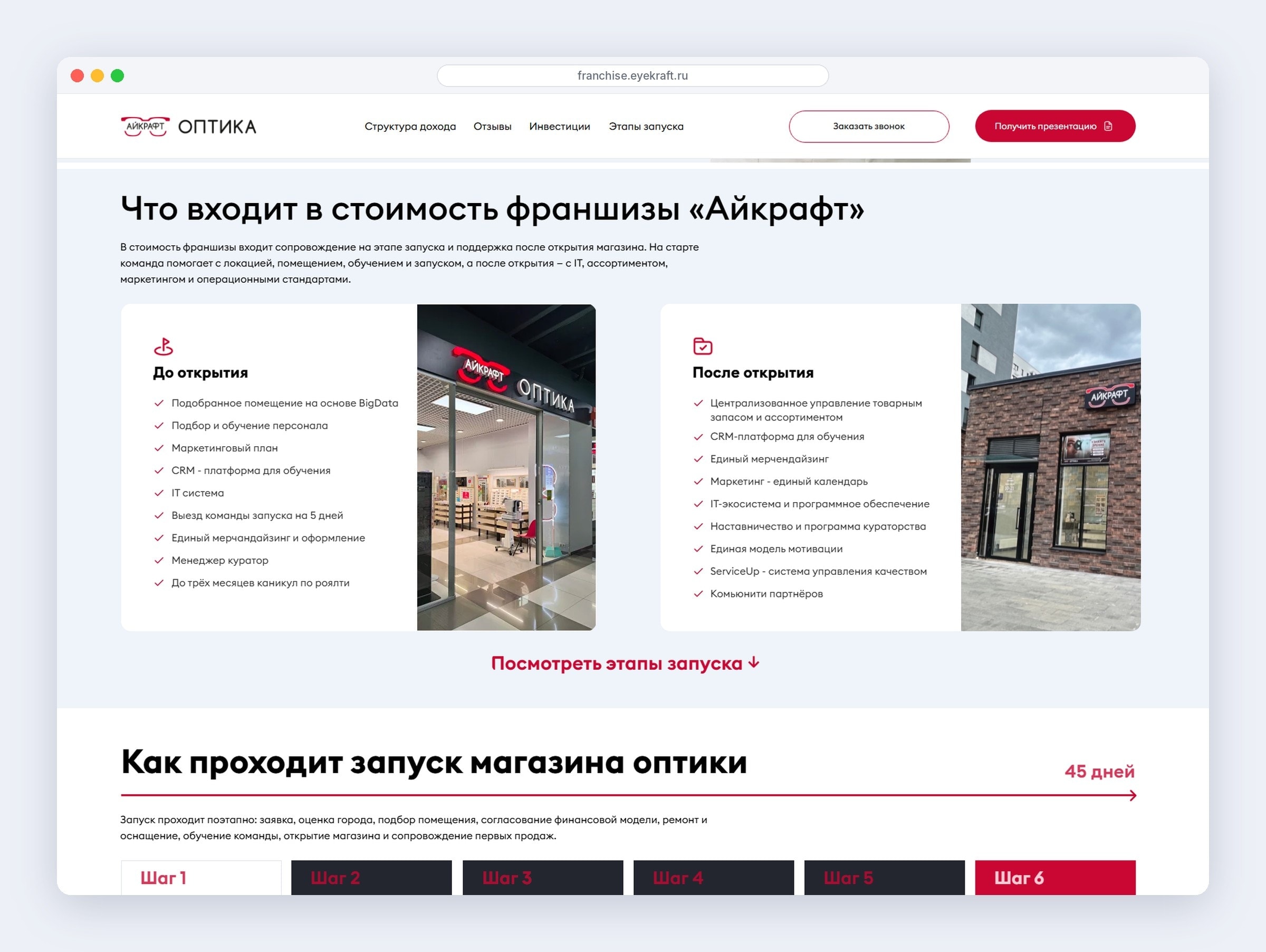Jump to Этапы запуска in navigation
This screenshot has height=952, width=1266.
click(x=646, y=127)
